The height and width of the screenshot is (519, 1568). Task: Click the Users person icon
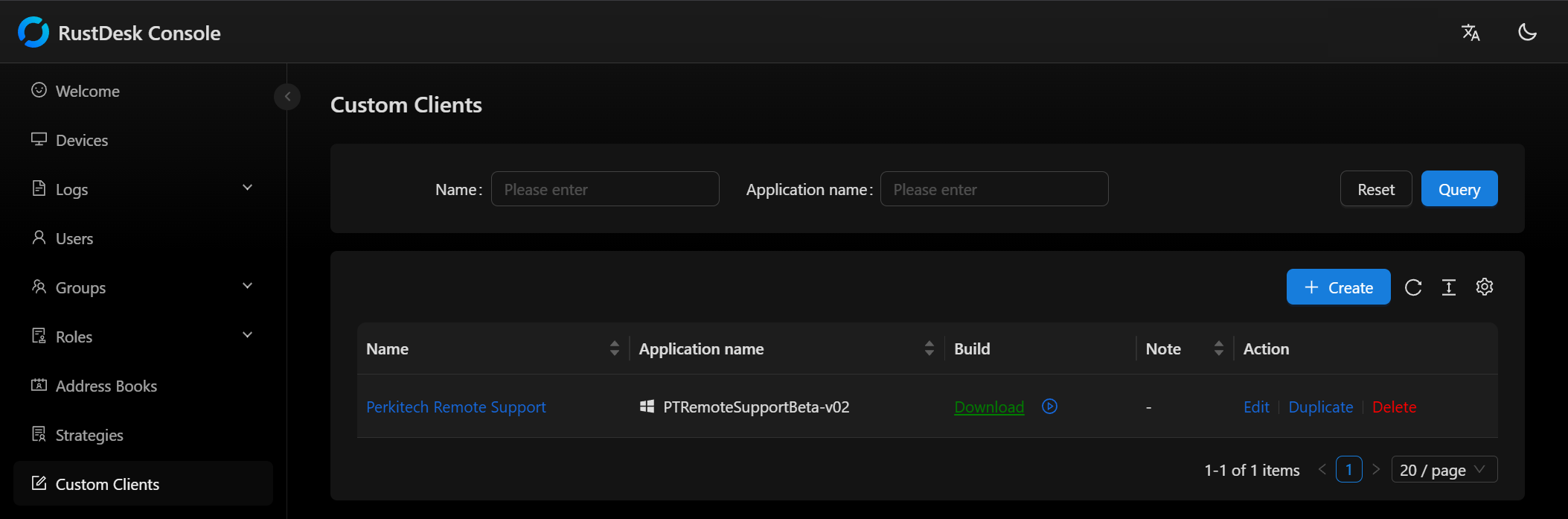39,237
